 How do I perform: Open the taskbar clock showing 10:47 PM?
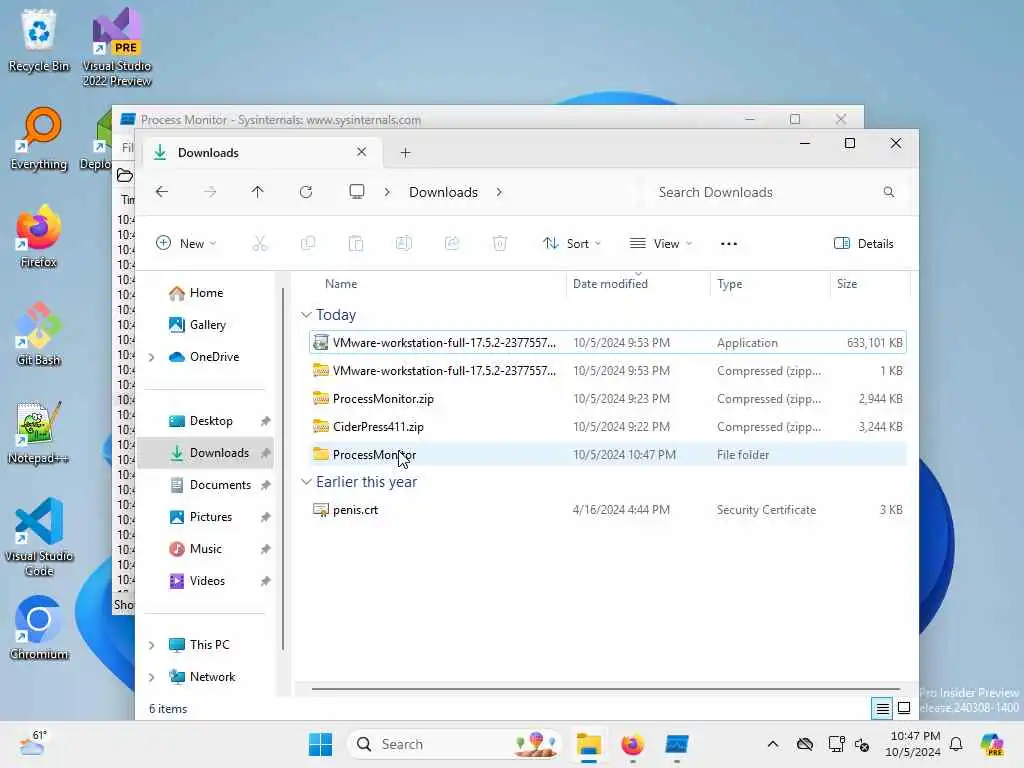pos(913,744)
